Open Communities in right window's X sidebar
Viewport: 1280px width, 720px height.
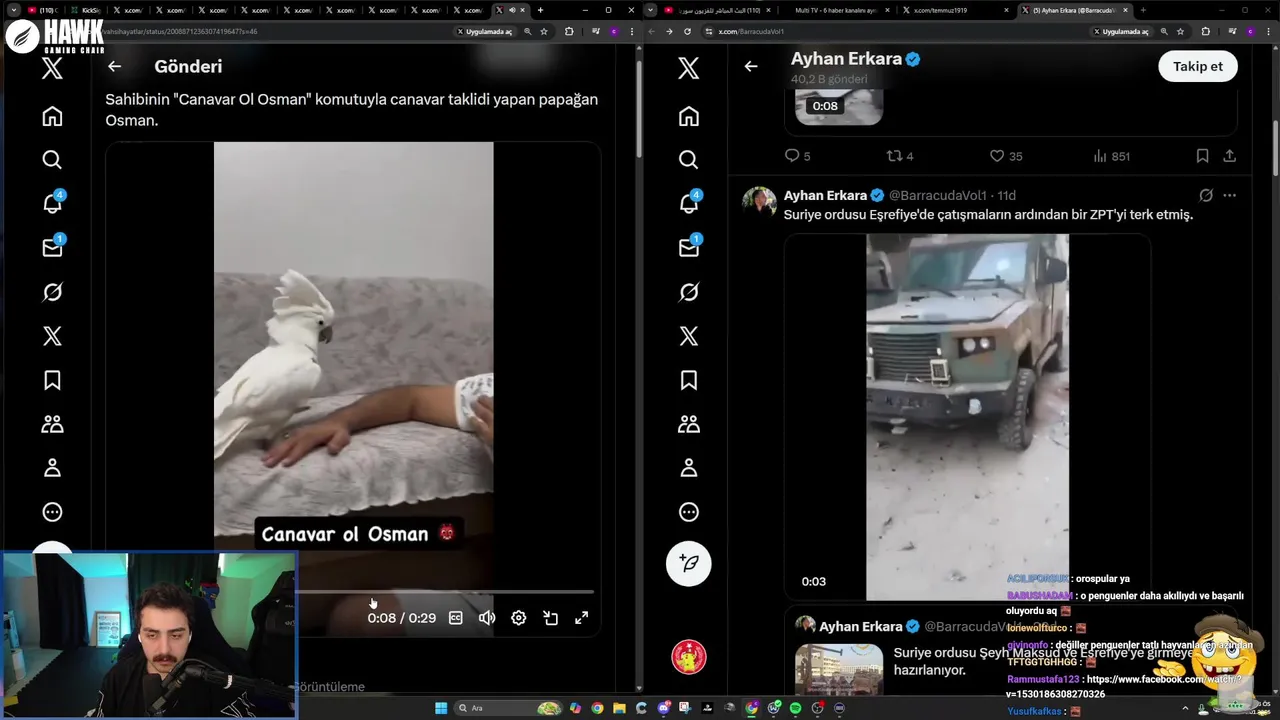tap(689, 424)
